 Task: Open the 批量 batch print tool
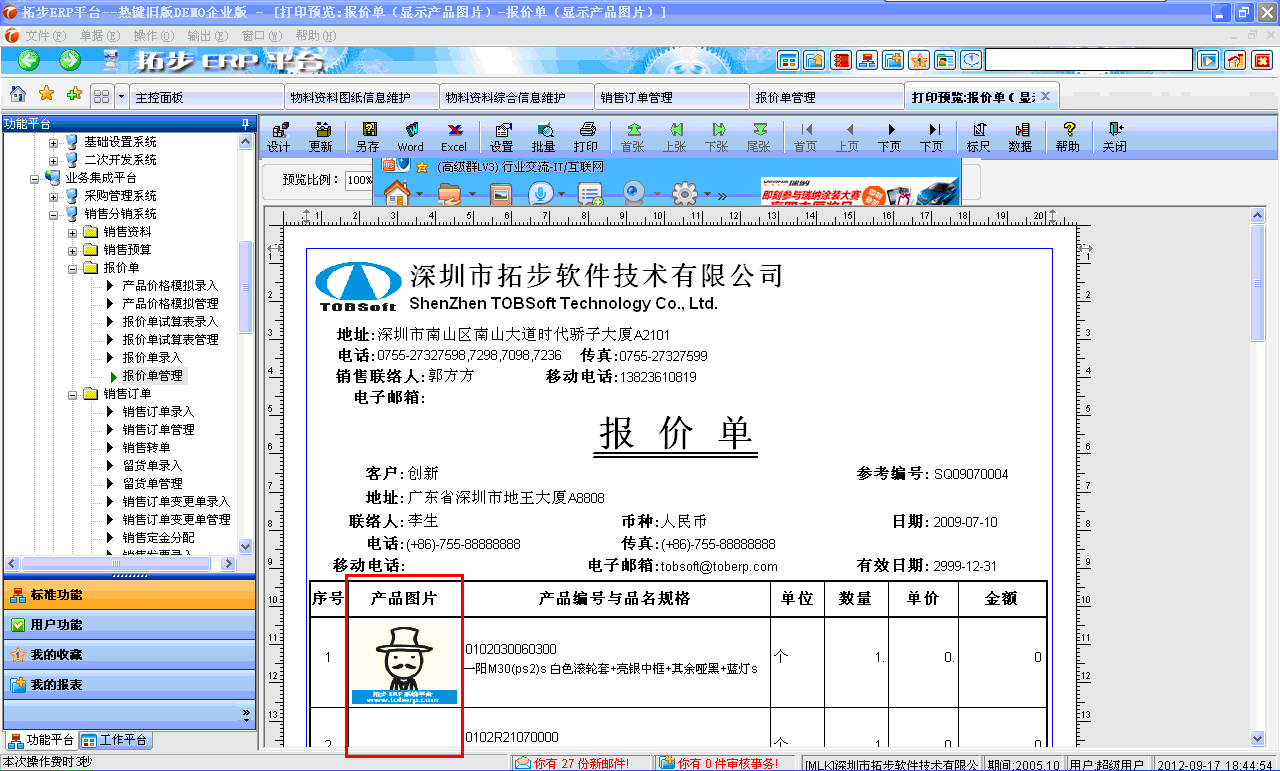(543, 136)
